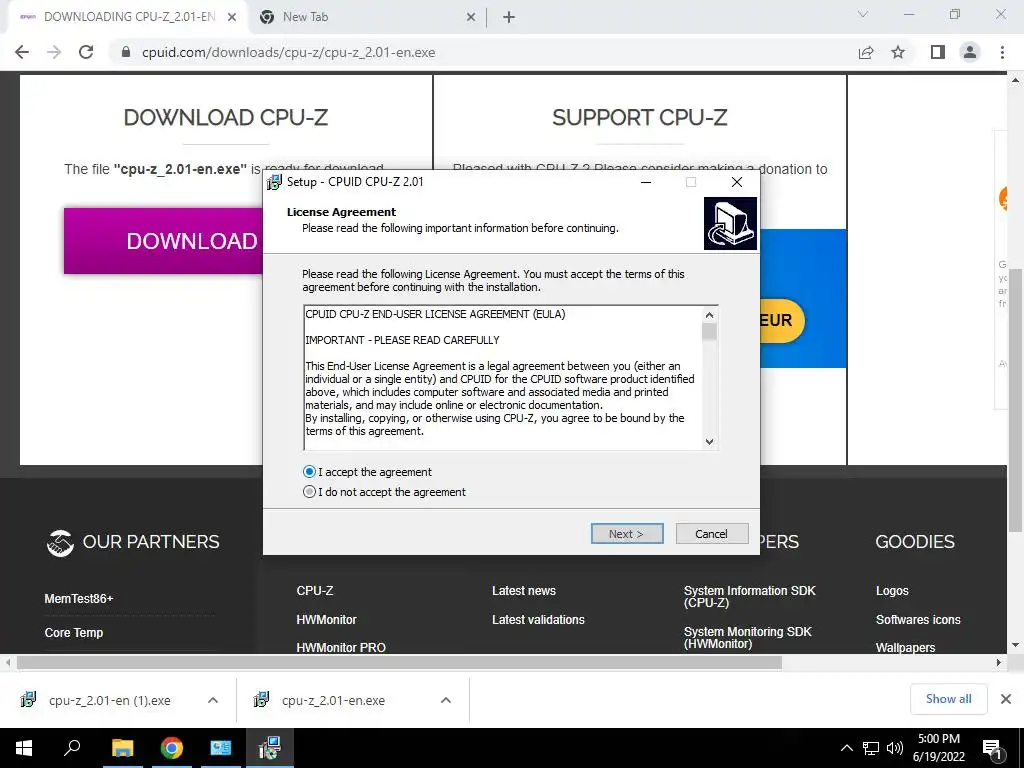
Task: Select 'I accept the agreement' radio button
Action: [310, 472]
